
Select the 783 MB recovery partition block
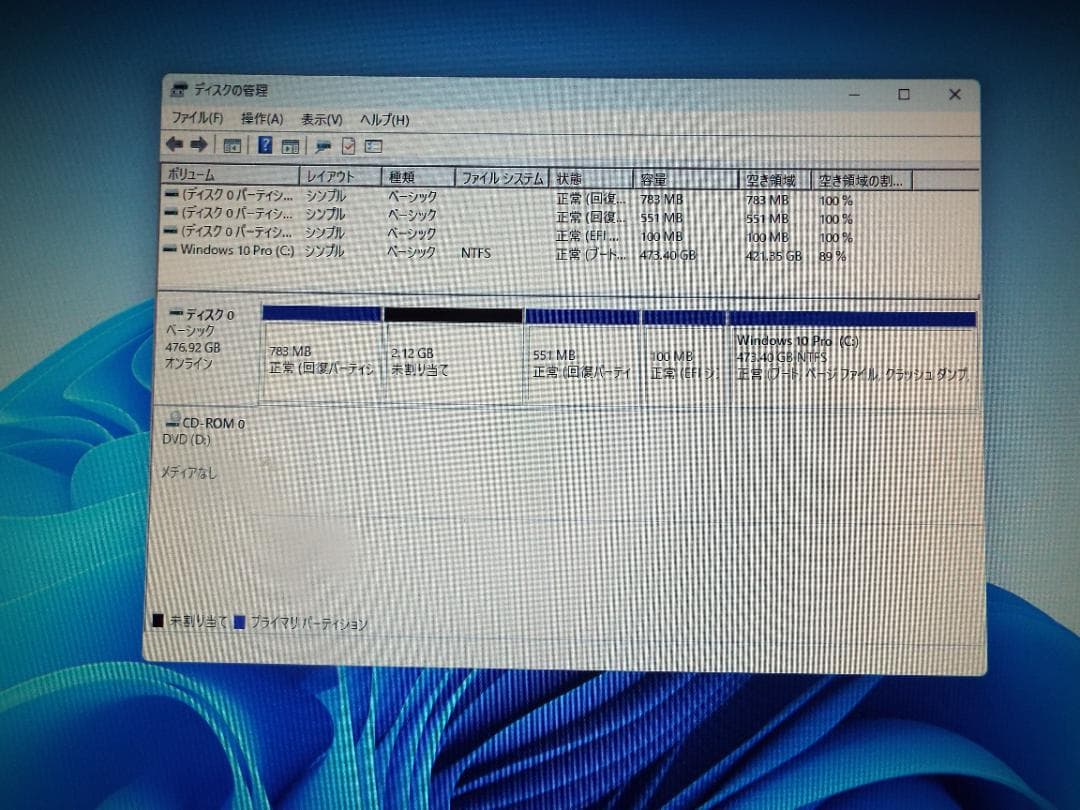point(320,355)
